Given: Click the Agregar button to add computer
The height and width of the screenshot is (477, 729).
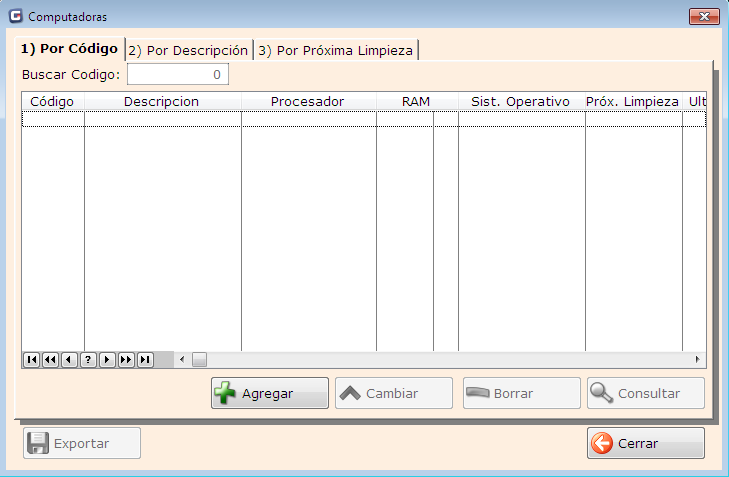Looking at the screenshot, I should (x=270, y=393).
